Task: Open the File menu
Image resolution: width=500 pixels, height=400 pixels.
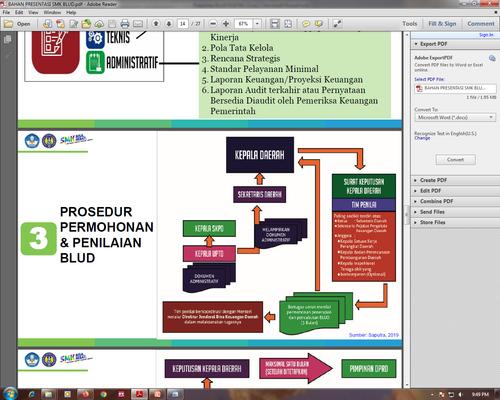Action: (x=6, y=12)
